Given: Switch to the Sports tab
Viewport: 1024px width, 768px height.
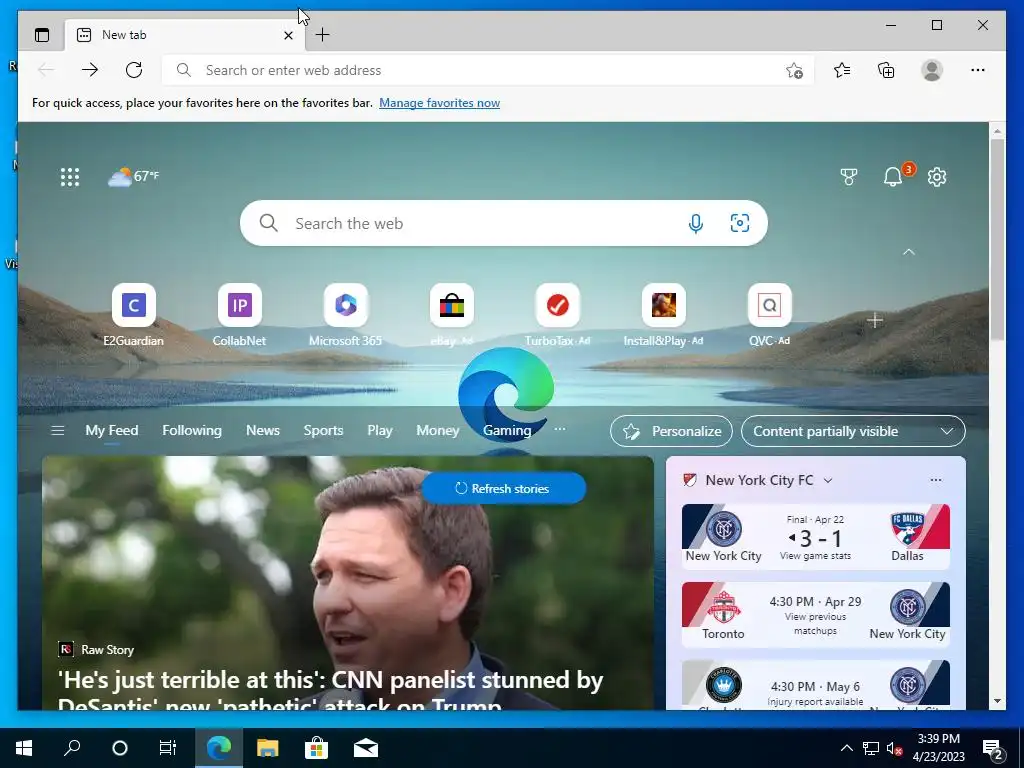Looking at the screenshot, I should click(x=323, y=430).
